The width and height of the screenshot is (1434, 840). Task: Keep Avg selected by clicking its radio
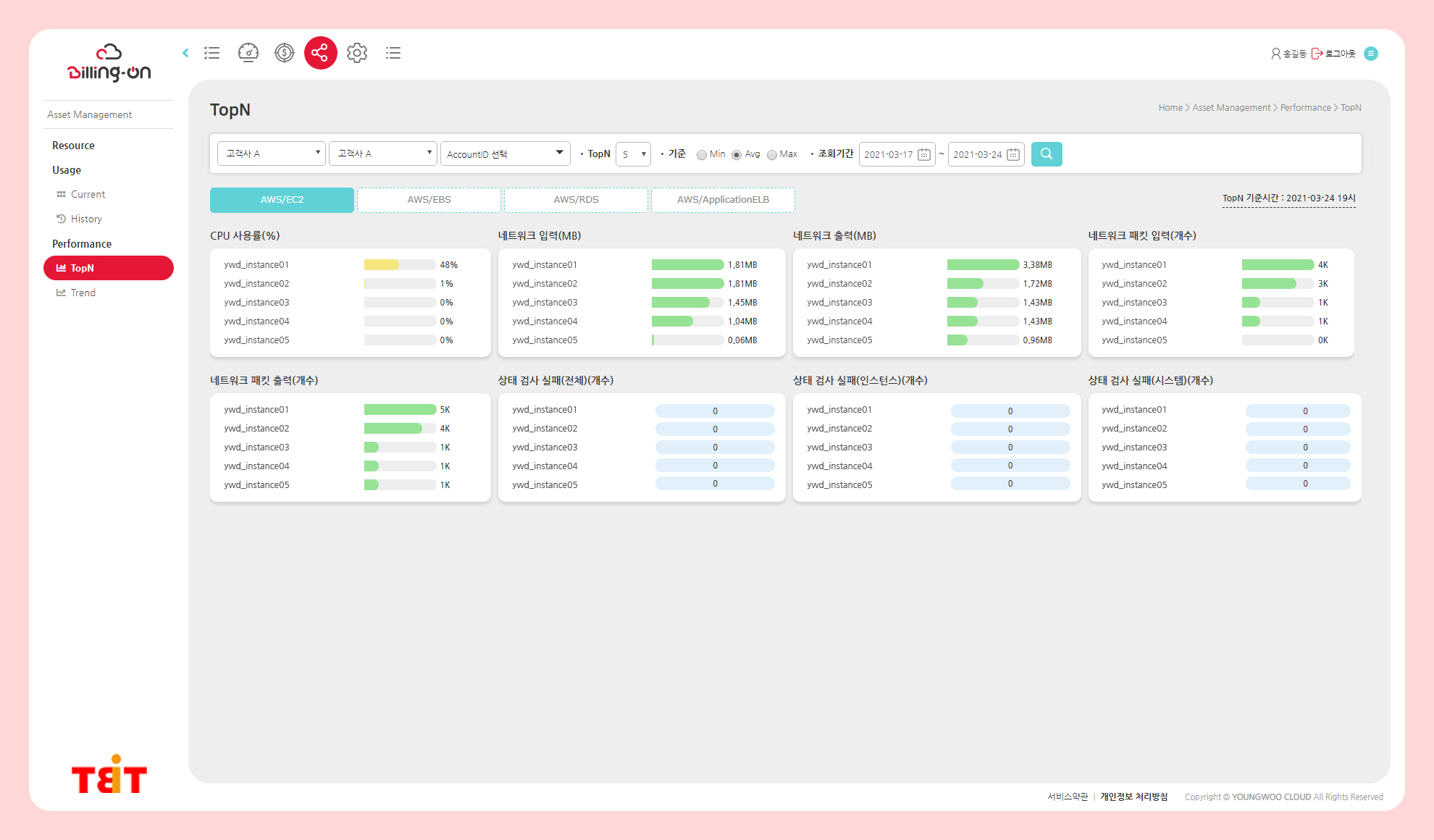pos(737,154)
